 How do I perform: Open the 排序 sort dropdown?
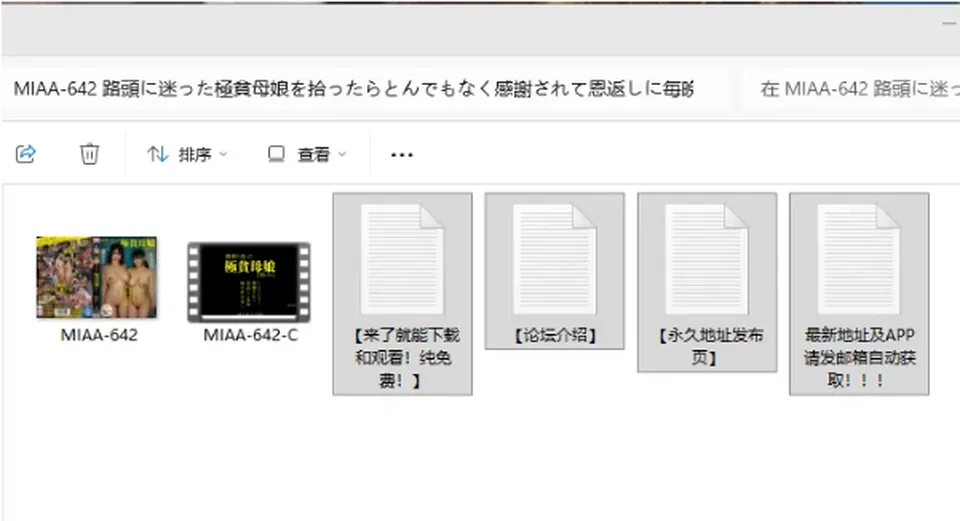tap(187, 154)
